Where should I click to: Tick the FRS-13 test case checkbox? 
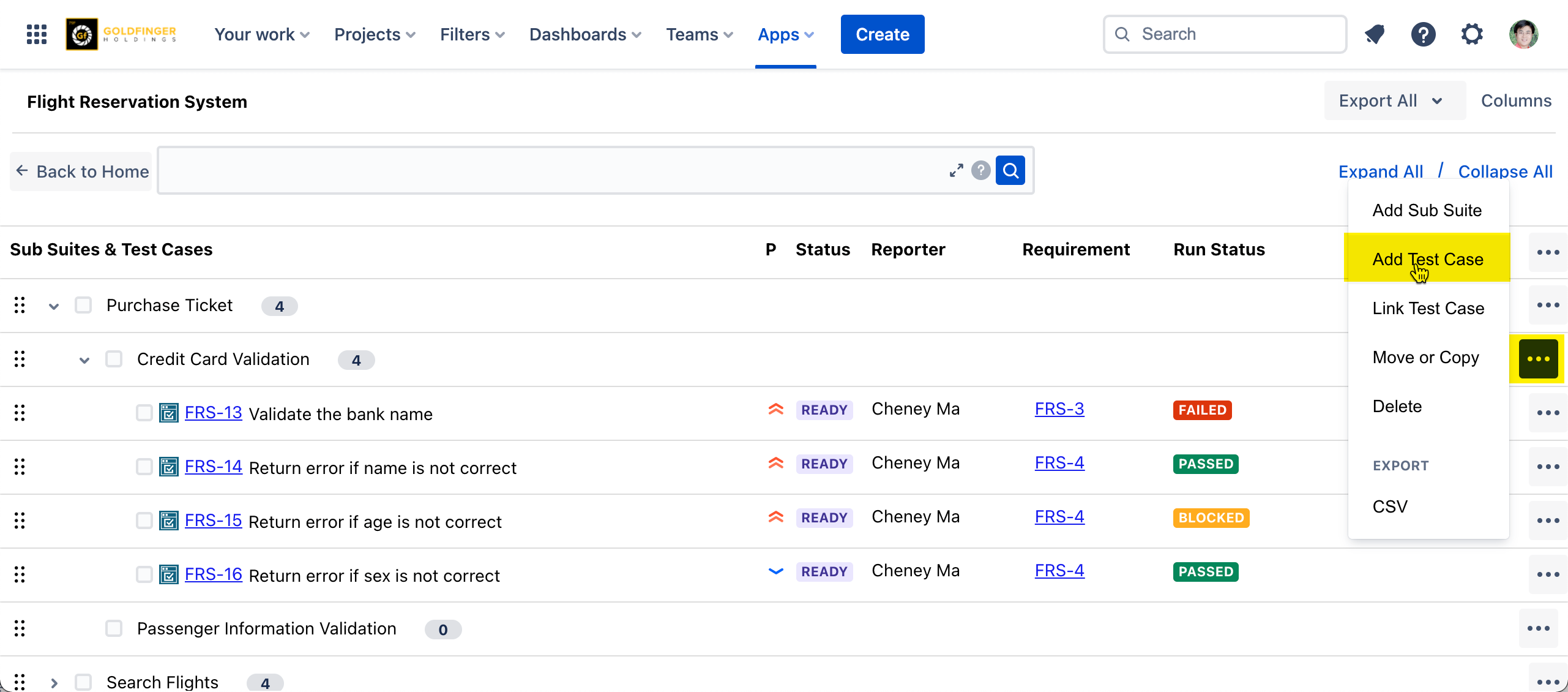pyautogui.click(x=144, y=413)
